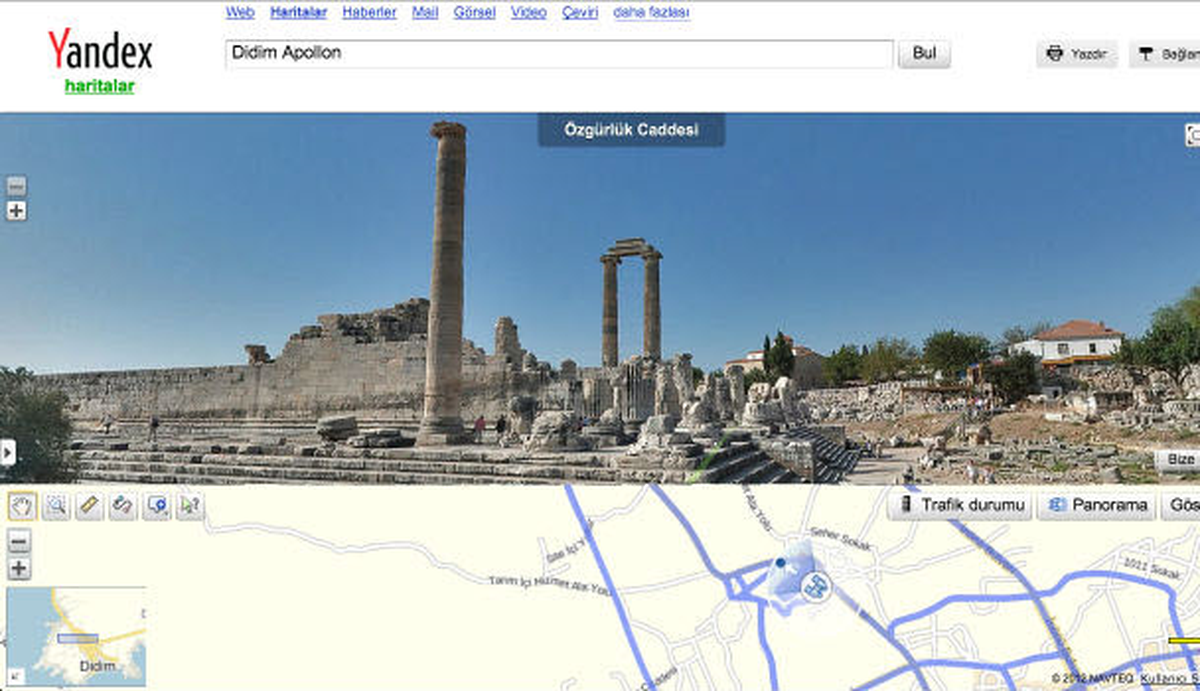Viewport: 1200px width, 691px height.
Task: Toggle the Panorama layer button
Action: [x=1097, y=505]
